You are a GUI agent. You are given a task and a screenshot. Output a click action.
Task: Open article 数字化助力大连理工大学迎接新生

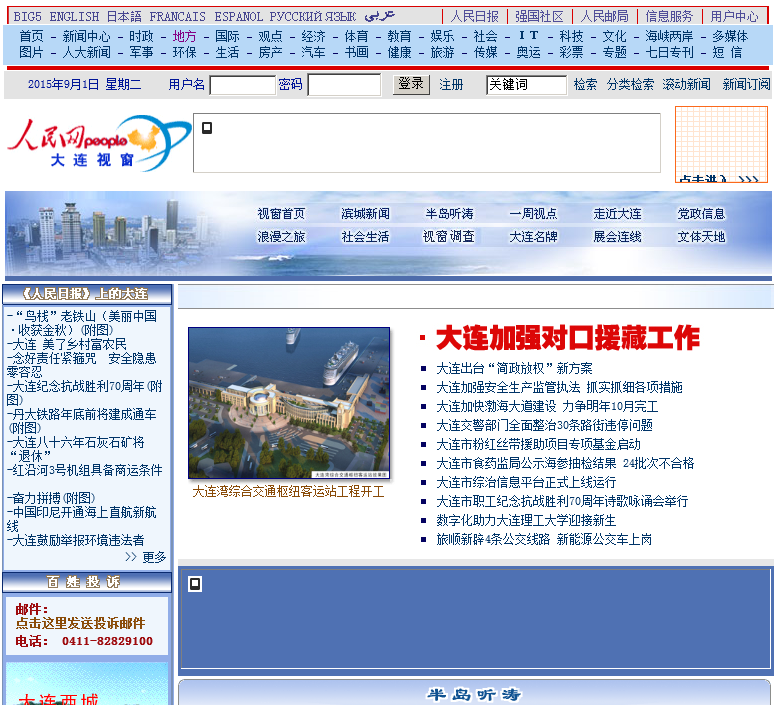(x=526, y=520)
